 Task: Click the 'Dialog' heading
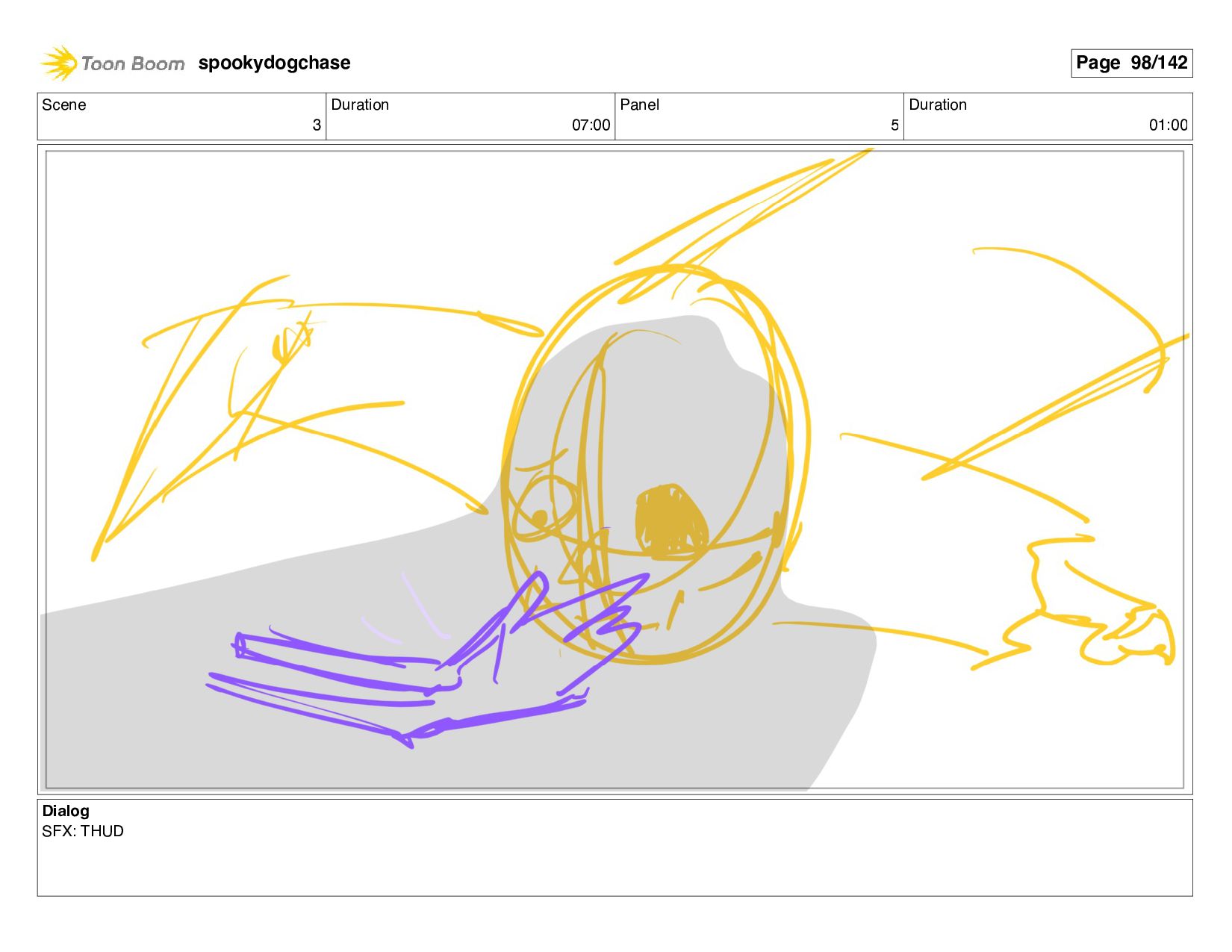[x=66, y=811]
